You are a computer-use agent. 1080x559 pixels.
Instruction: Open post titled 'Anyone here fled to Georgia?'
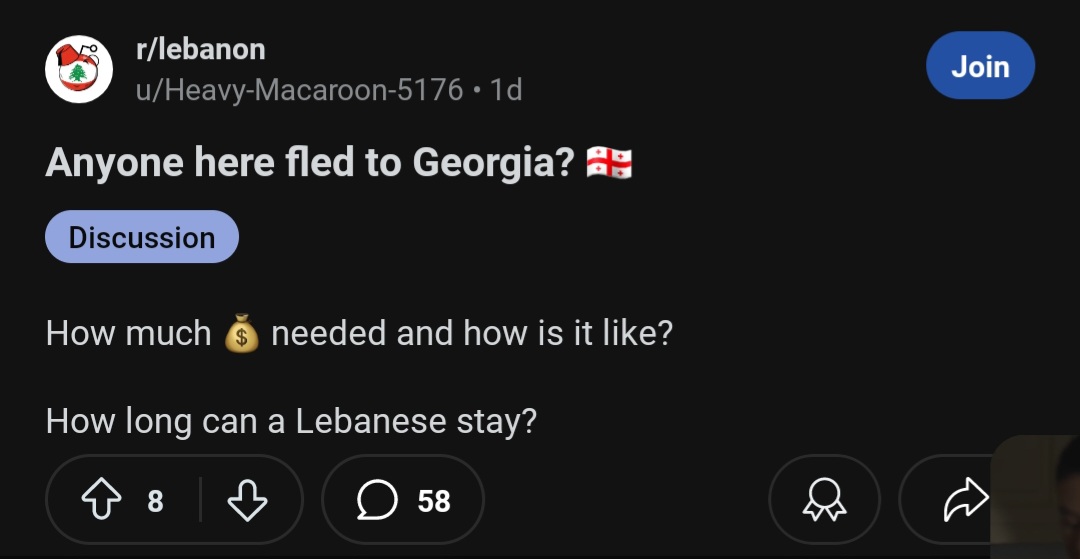[x=310, y=163]
